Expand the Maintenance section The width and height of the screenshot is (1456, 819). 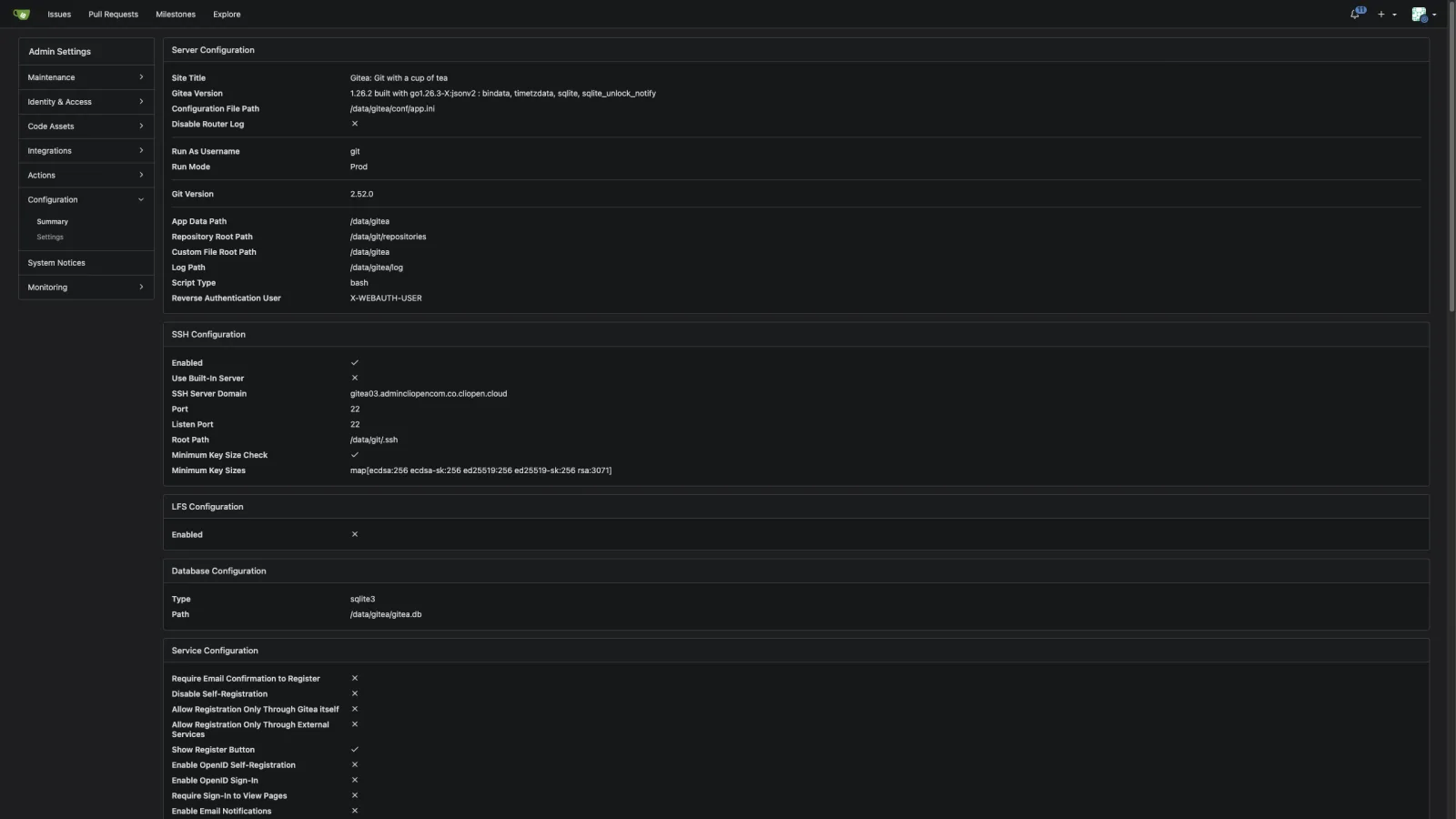coord(86,77)
